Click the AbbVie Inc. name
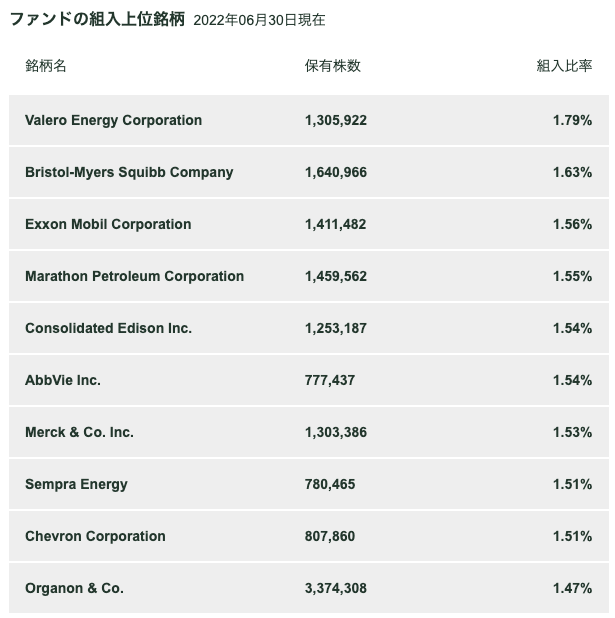Viewport: 615px width, 618px height. pos(63,380)
